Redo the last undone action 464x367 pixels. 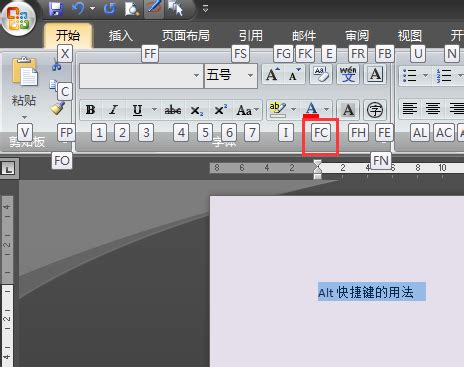click(x=110, y=9)
